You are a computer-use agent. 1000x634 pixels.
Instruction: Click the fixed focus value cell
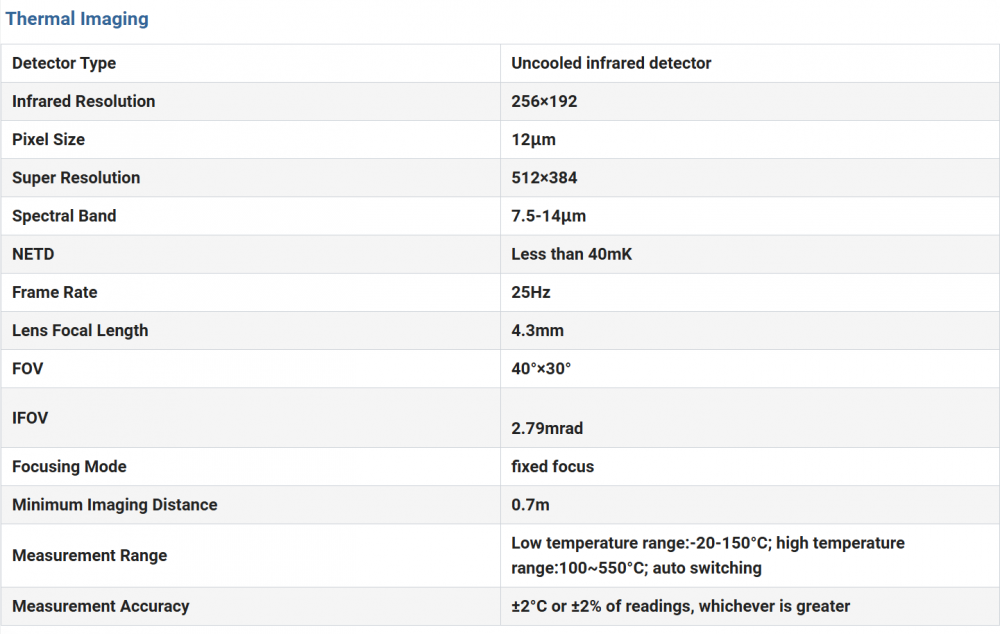(552, 466)
